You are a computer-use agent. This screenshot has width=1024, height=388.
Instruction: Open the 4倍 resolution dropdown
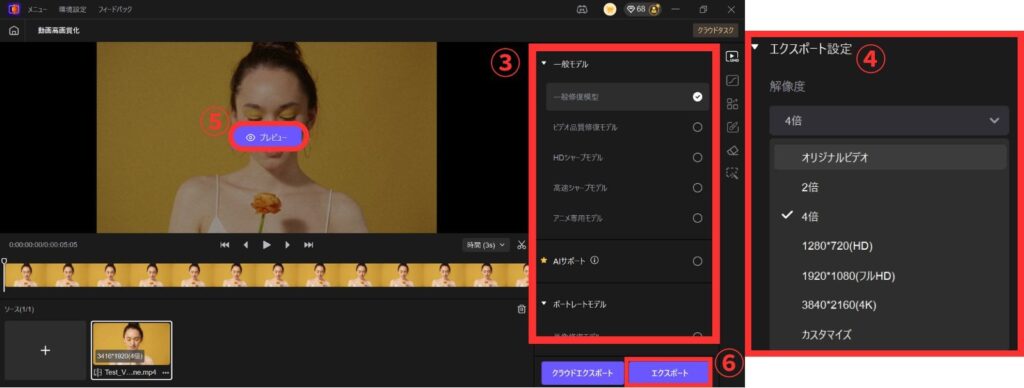pos(889,120)
